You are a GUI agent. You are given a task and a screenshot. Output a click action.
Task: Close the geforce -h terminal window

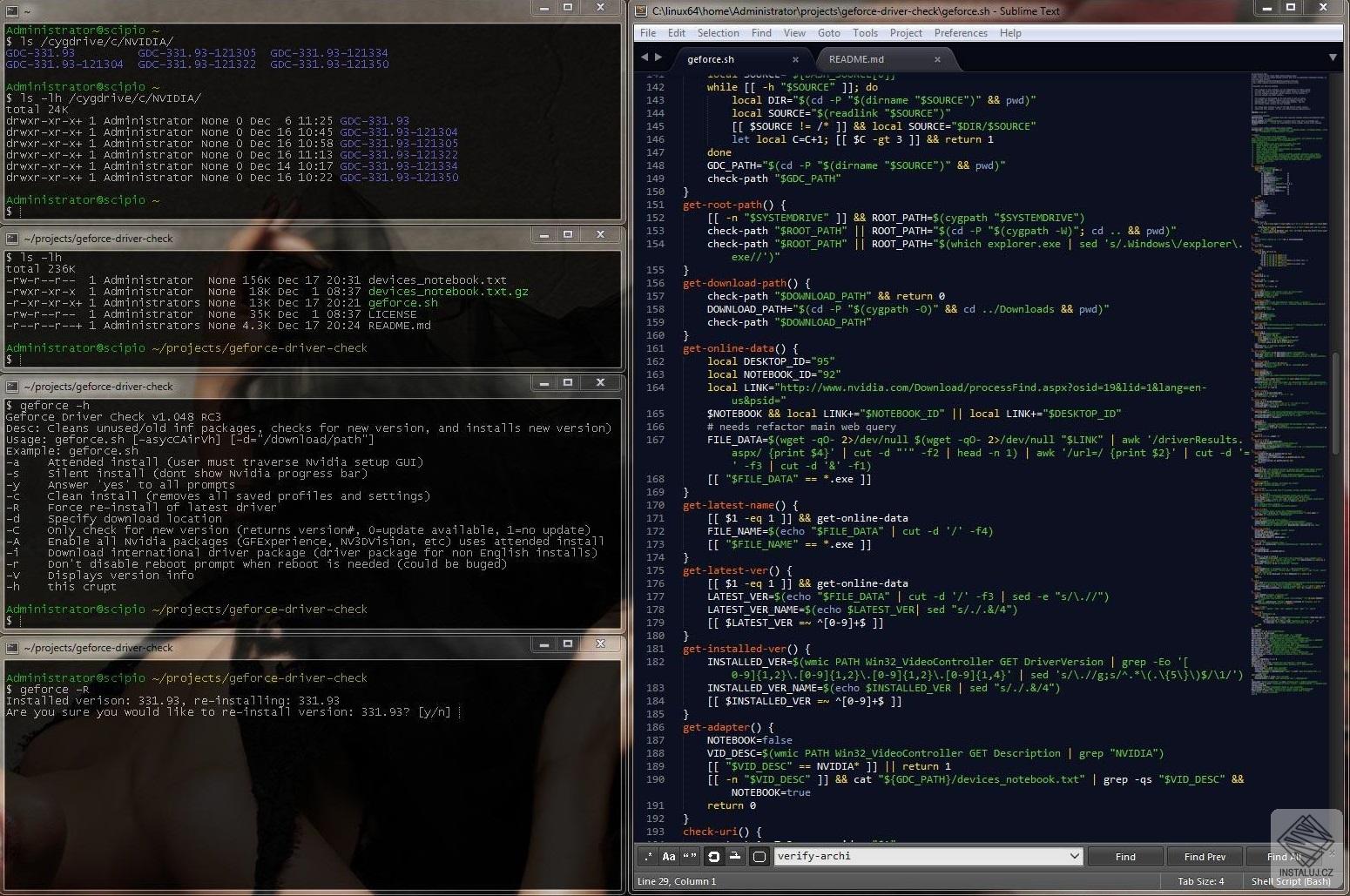[600, 383]
